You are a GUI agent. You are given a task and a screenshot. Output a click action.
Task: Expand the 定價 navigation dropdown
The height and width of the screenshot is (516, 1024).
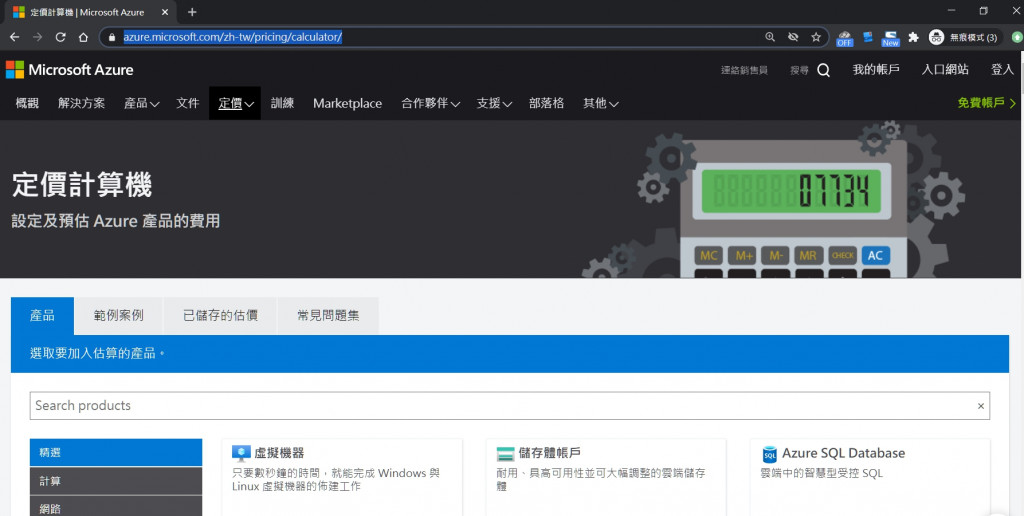tap(236, 103)
